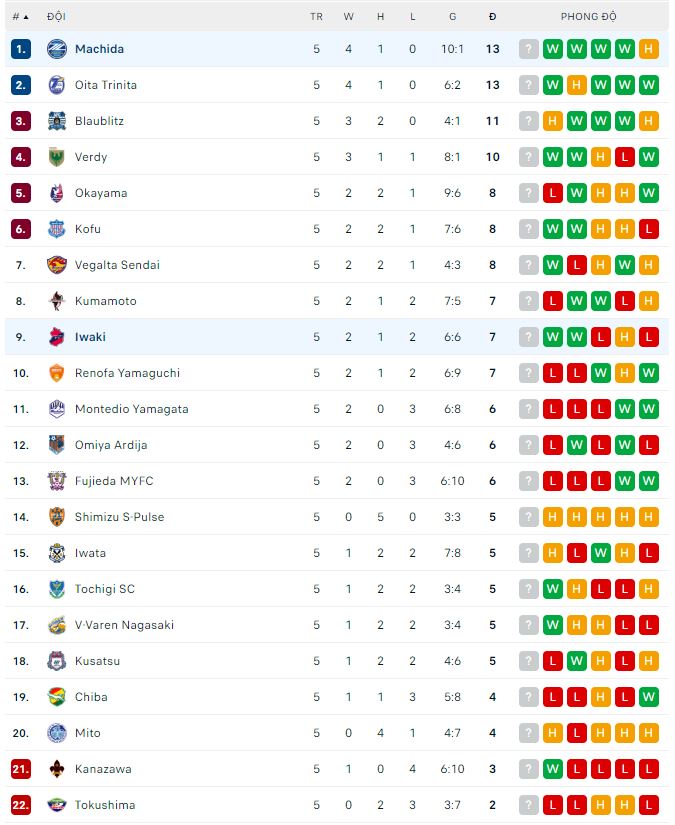Viewport: 675px width, 825px height.
Task: Click the Machida team crest icon
Action: pyautogui.click(x=56, y=49)
